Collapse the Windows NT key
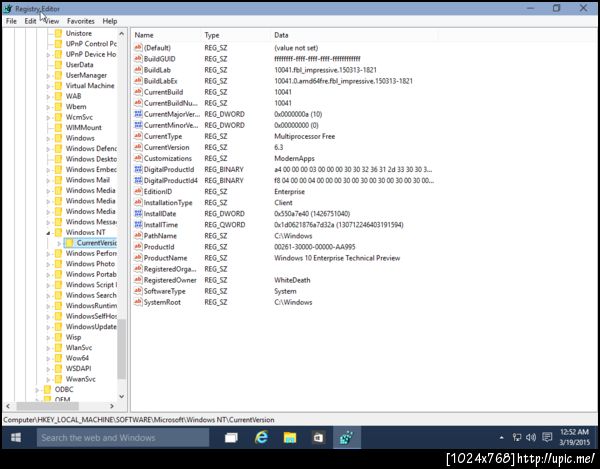The height and width of the screenshot is (469, 600). pos(48,233)
